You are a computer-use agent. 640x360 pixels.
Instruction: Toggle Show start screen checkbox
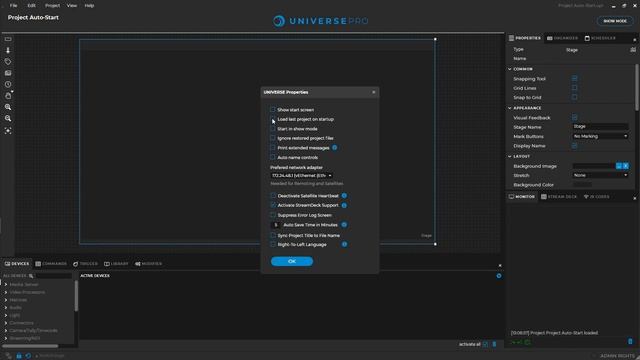(273, 110)
